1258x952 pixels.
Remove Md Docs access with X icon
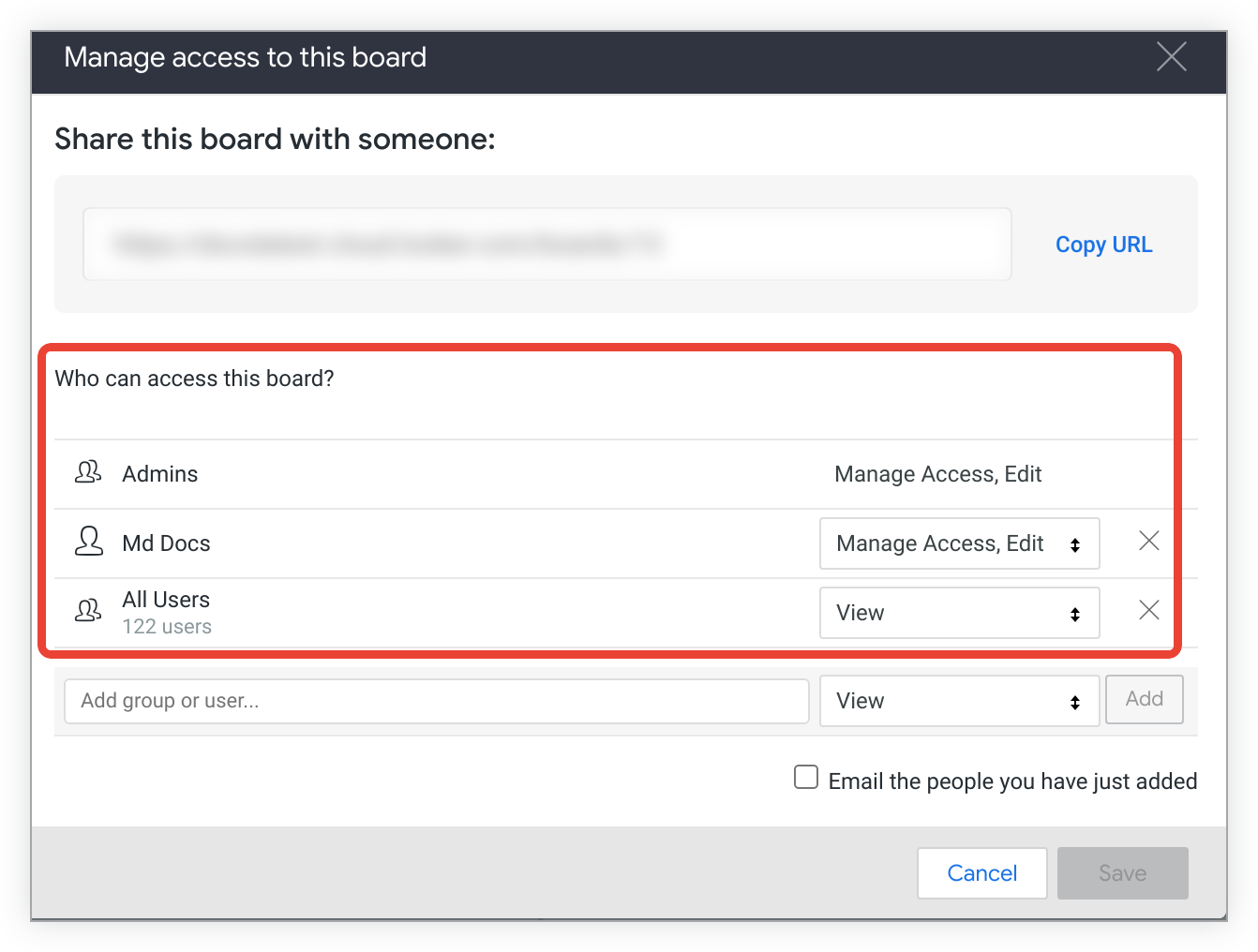coord(1148,541)
